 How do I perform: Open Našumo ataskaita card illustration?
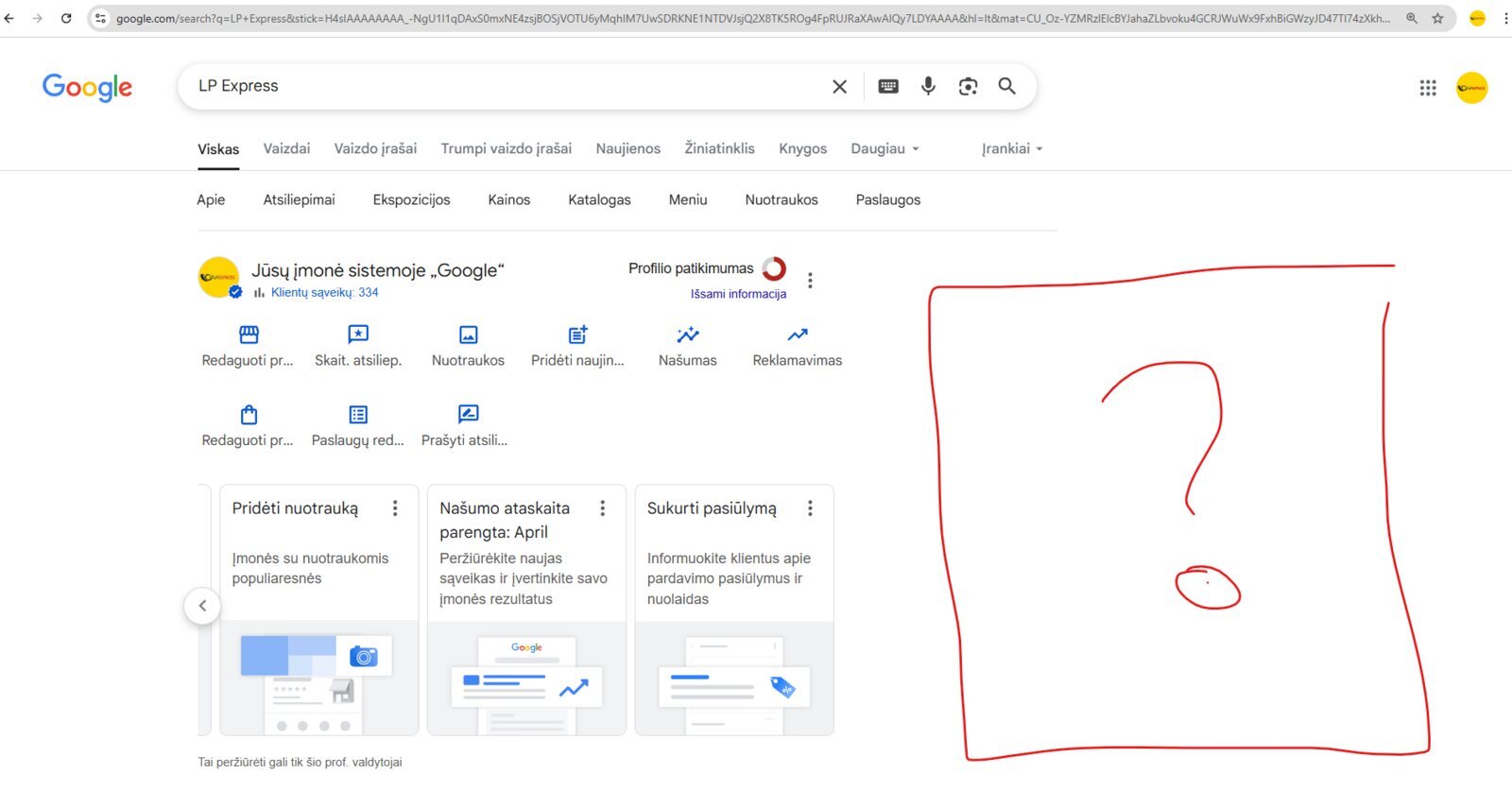[x=526, y=678]
